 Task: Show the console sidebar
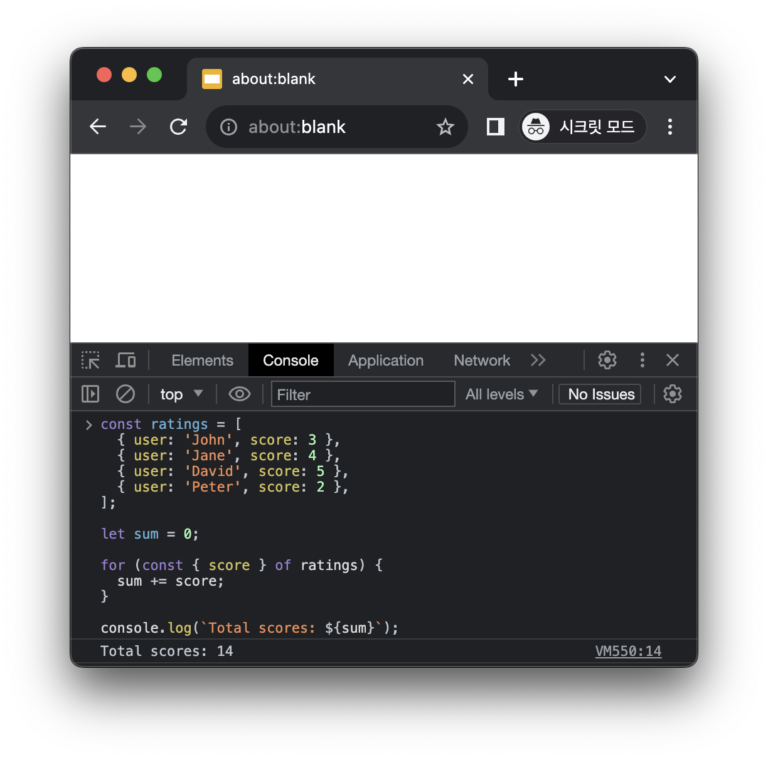[91, 394]
